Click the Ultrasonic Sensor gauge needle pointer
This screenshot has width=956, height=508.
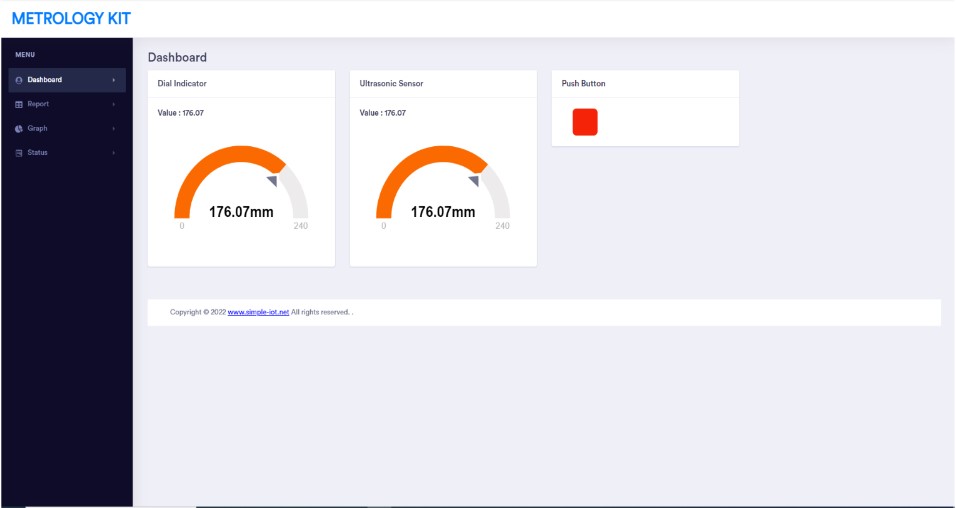point(474,180)
